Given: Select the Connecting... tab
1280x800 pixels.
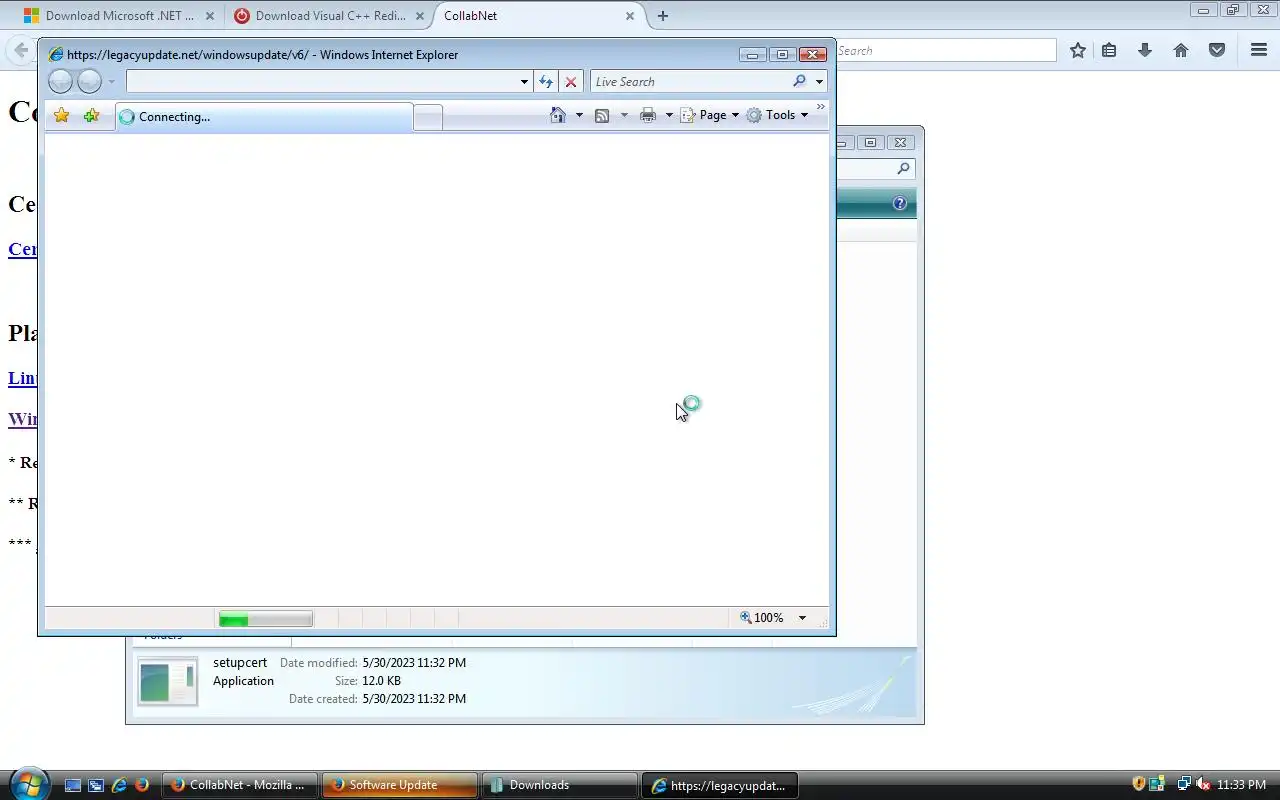Looking at the screenshot, I should click(x=264, y=117).
